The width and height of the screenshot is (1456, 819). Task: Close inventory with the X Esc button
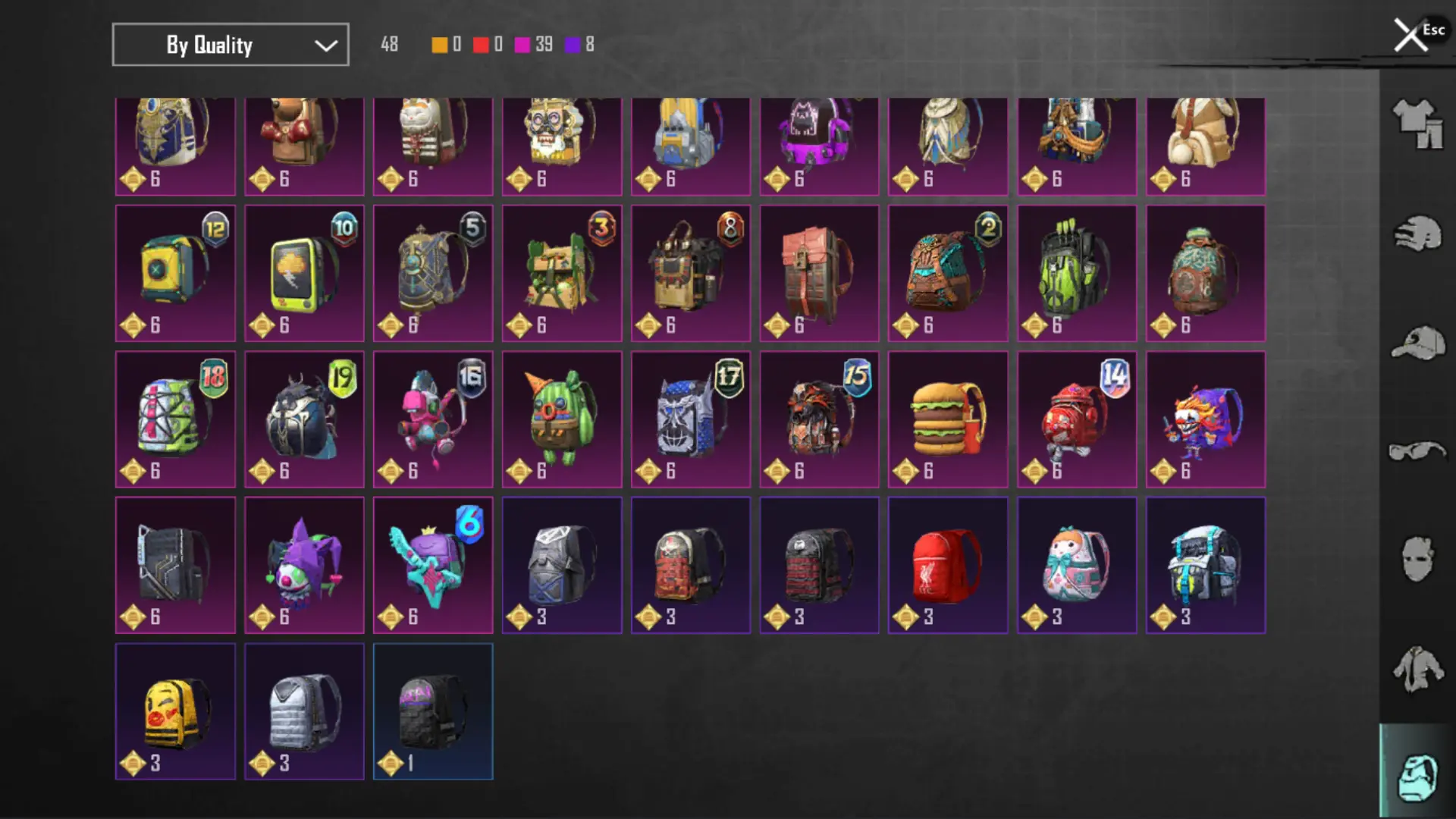[x=1418, y=35]
